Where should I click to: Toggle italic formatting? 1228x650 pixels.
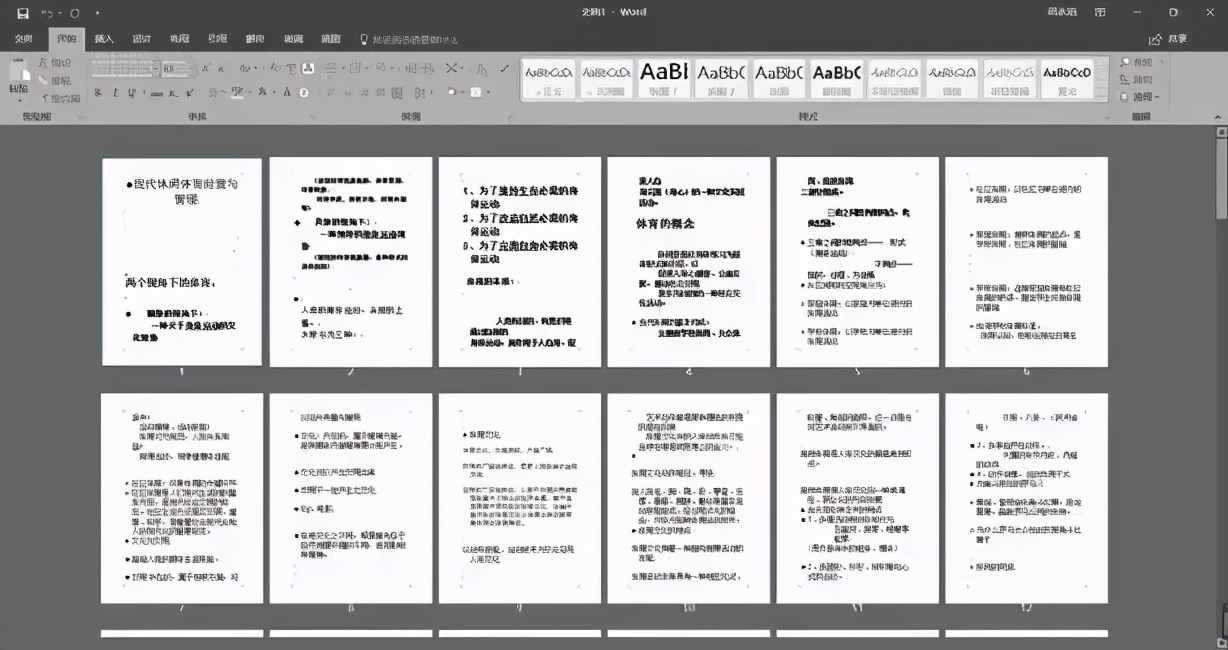(115, 92)
